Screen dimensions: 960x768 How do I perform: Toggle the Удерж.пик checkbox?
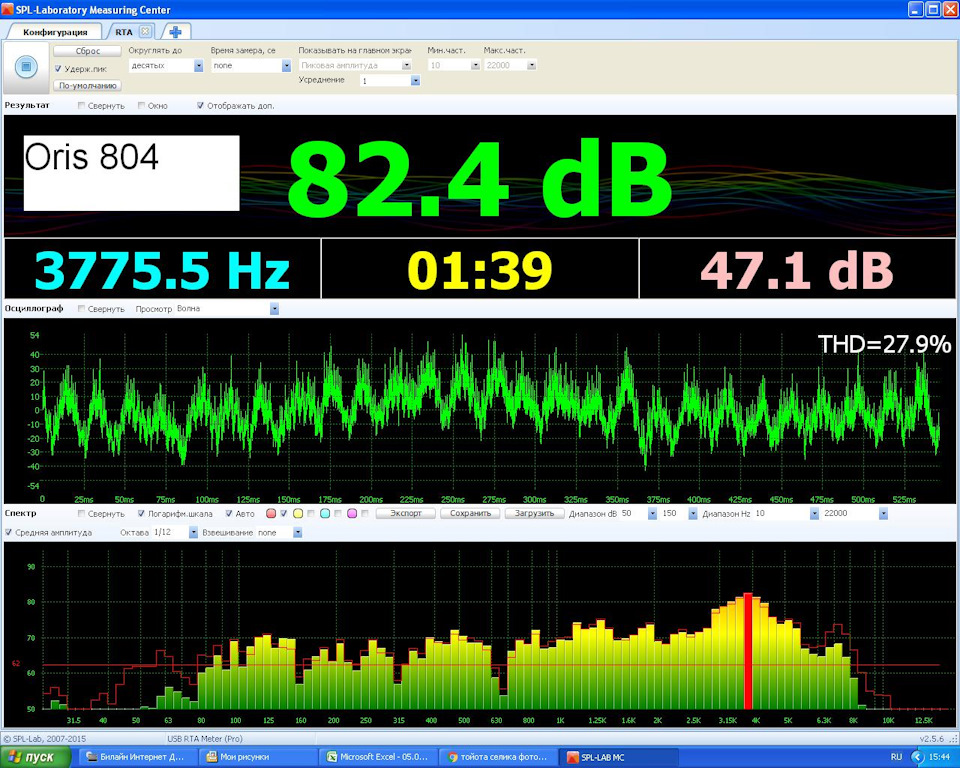point(58,69)
